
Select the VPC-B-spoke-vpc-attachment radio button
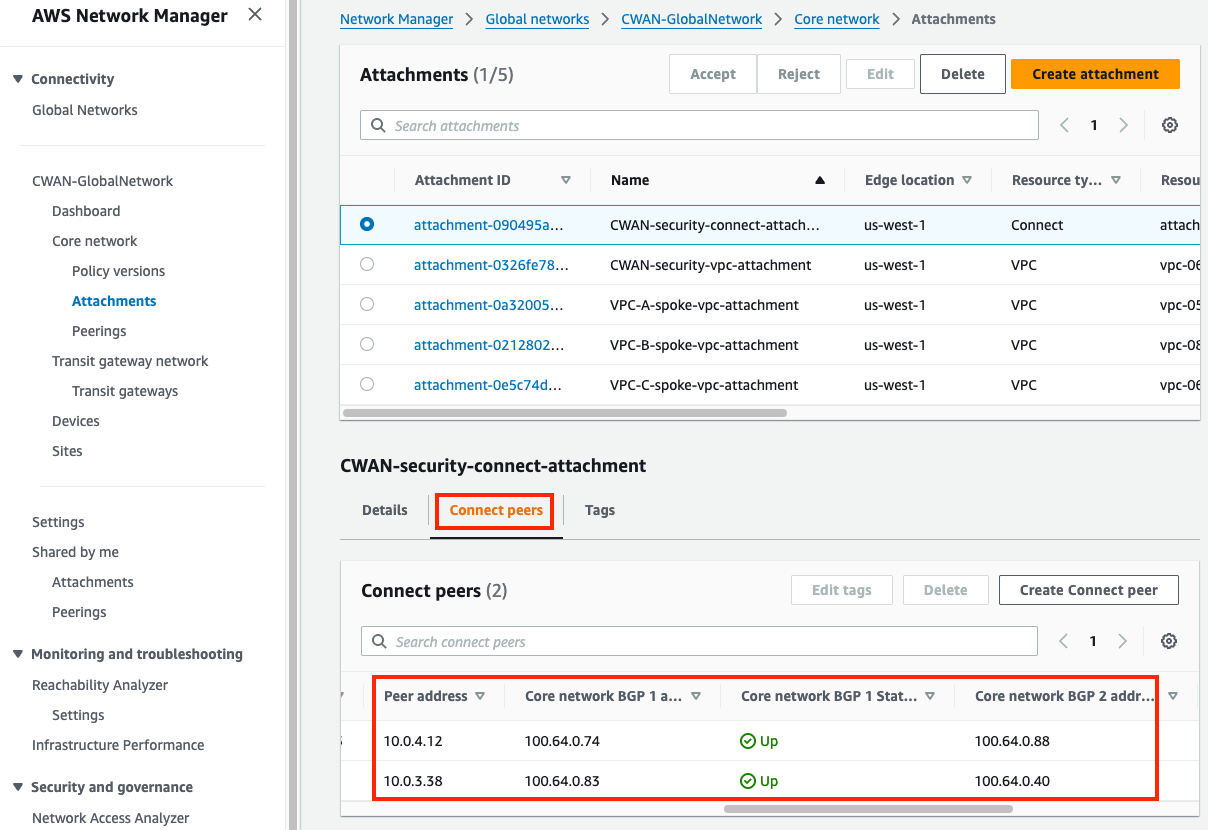(367, 344)
